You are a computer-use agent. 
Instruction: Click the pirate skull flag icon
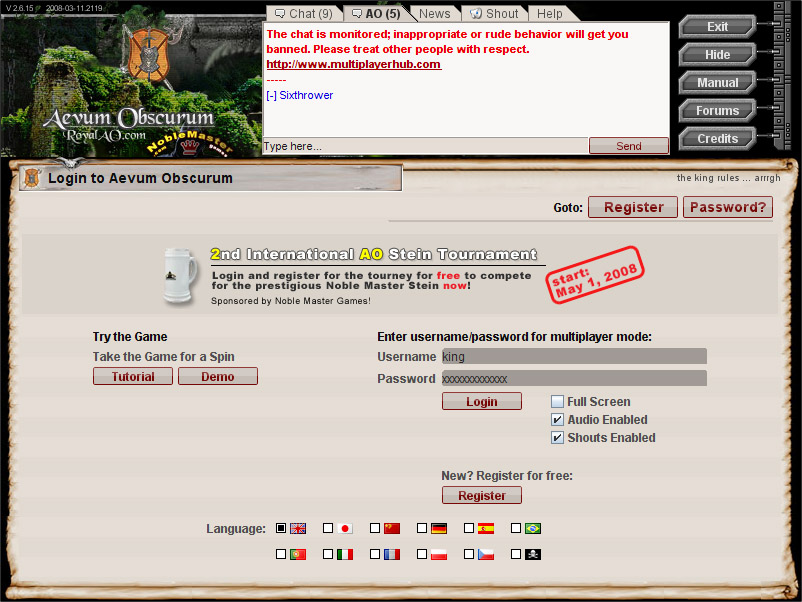tap(533, 554)
